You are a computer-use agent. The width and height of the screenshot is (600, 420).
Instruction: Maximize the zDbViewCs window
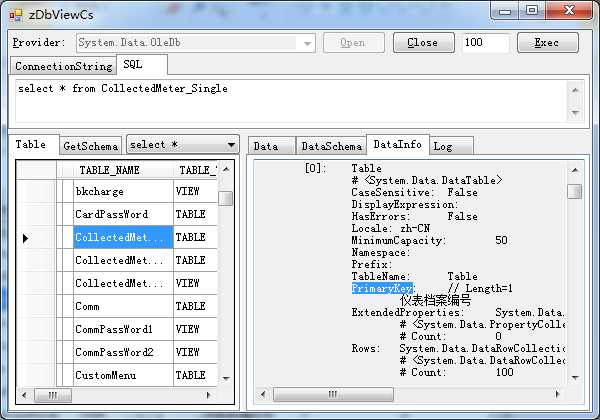[x=532, y=11]
